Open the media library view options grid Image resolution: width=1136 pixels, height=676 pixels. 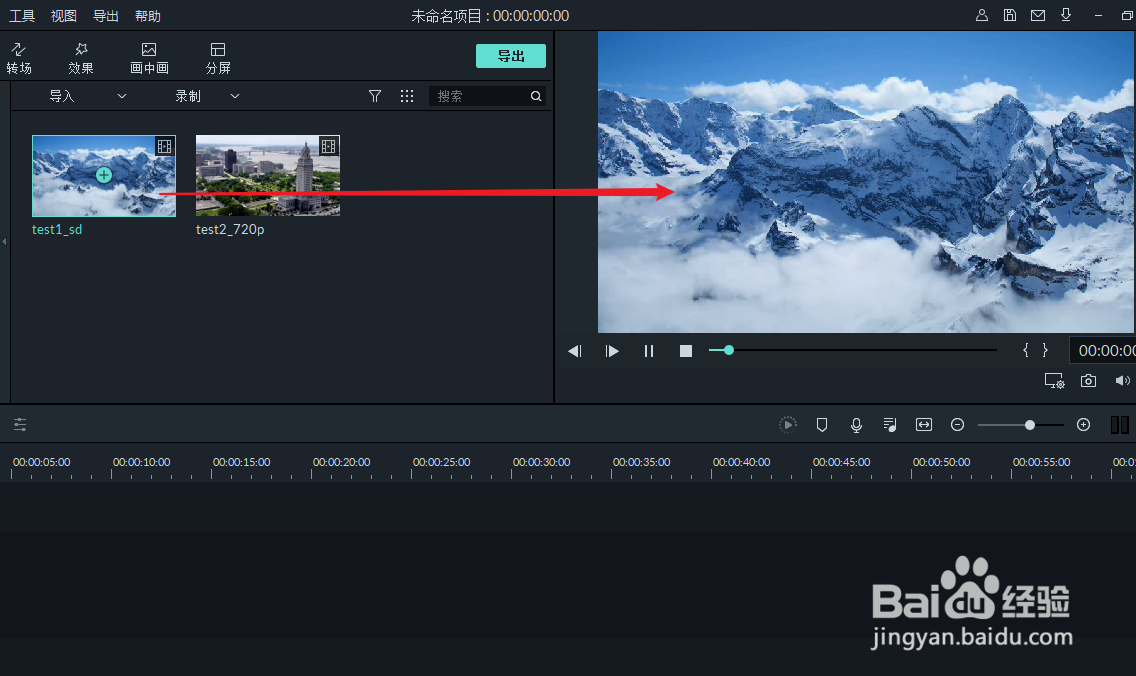406,95
